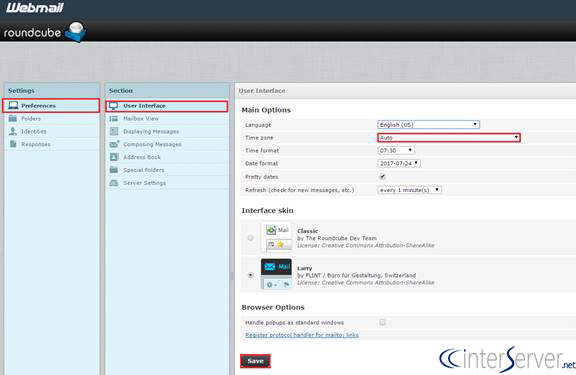Viewport: 576px width, 375px height.
Task: Click Register protocol handler for mailto links
Action: point(302,335)
